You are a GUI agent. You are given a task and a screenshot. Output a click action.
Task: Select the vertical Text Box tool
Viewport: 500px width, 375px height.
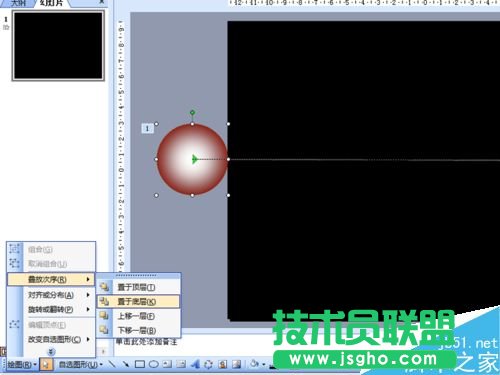tap(181, 364)
